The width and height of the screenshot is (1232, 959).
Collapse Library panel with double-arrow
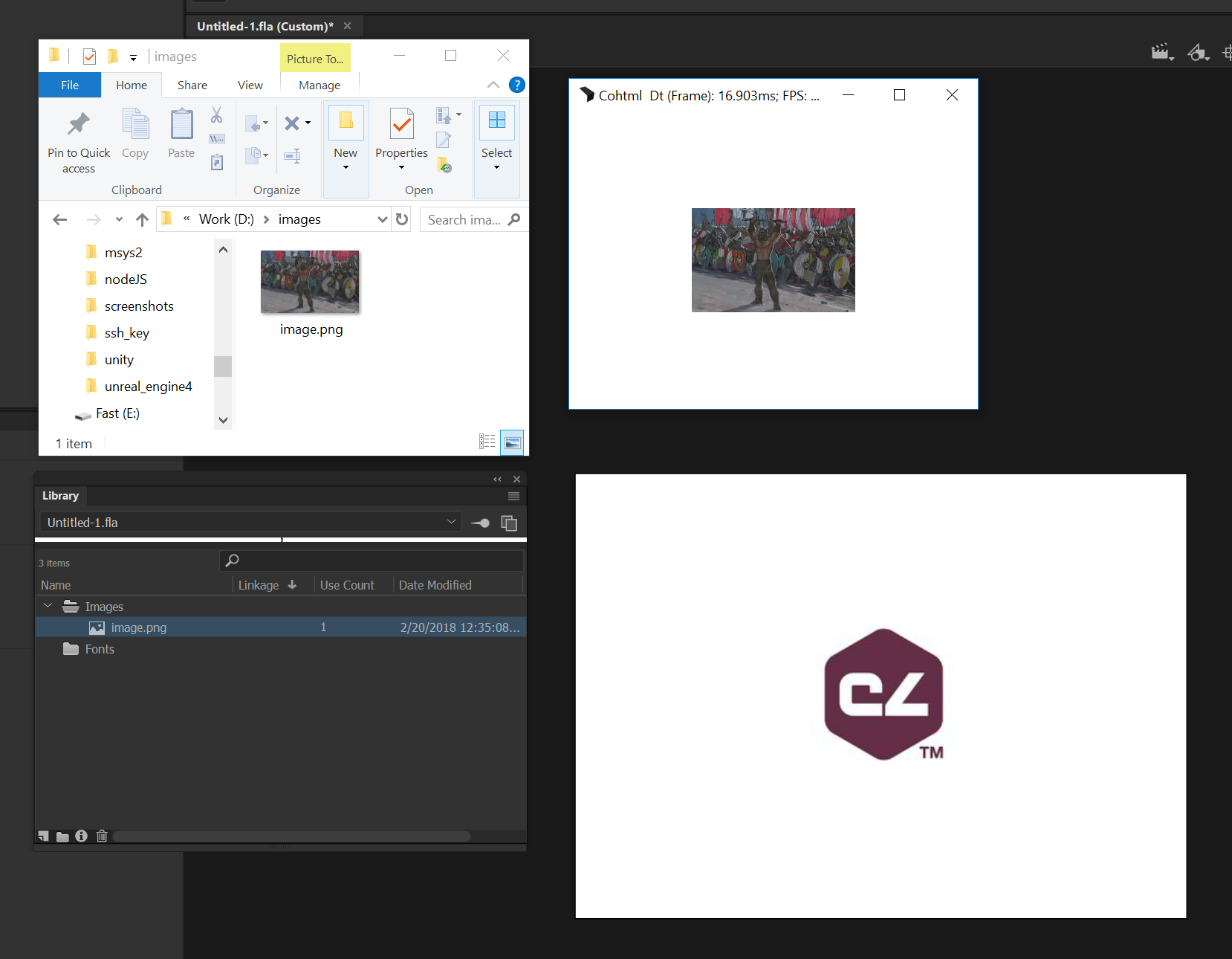(x=497, y=479)
